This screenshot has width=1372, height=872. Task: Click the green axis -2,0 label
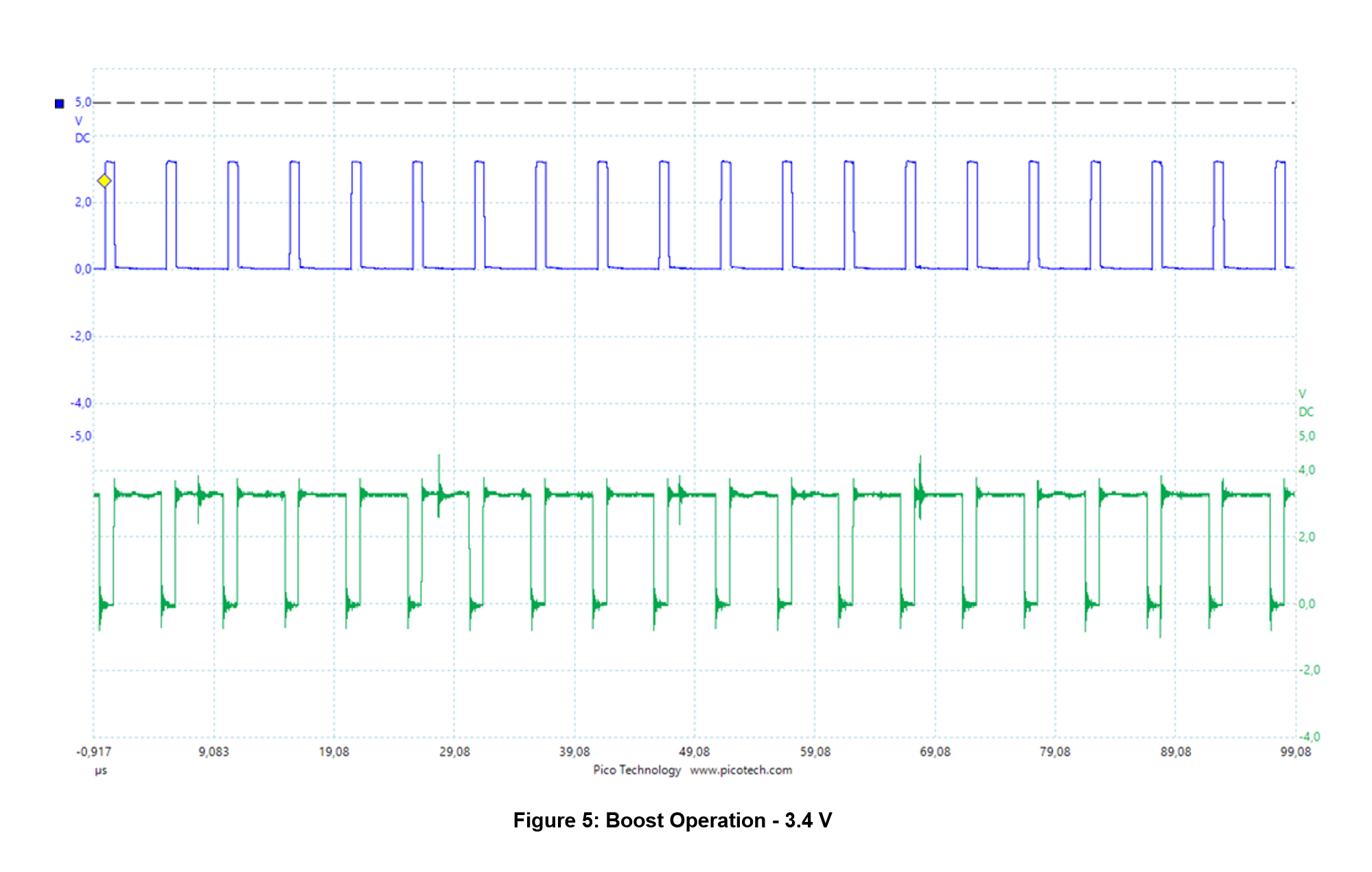coord(1309,670)
